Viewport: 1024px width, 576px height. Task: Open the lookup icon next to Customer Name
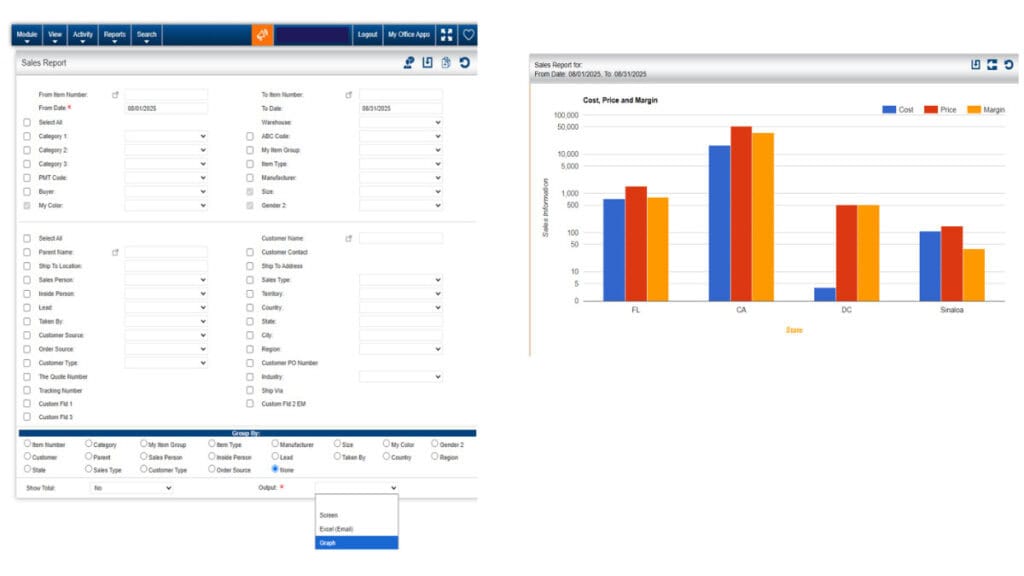(349, 238)
